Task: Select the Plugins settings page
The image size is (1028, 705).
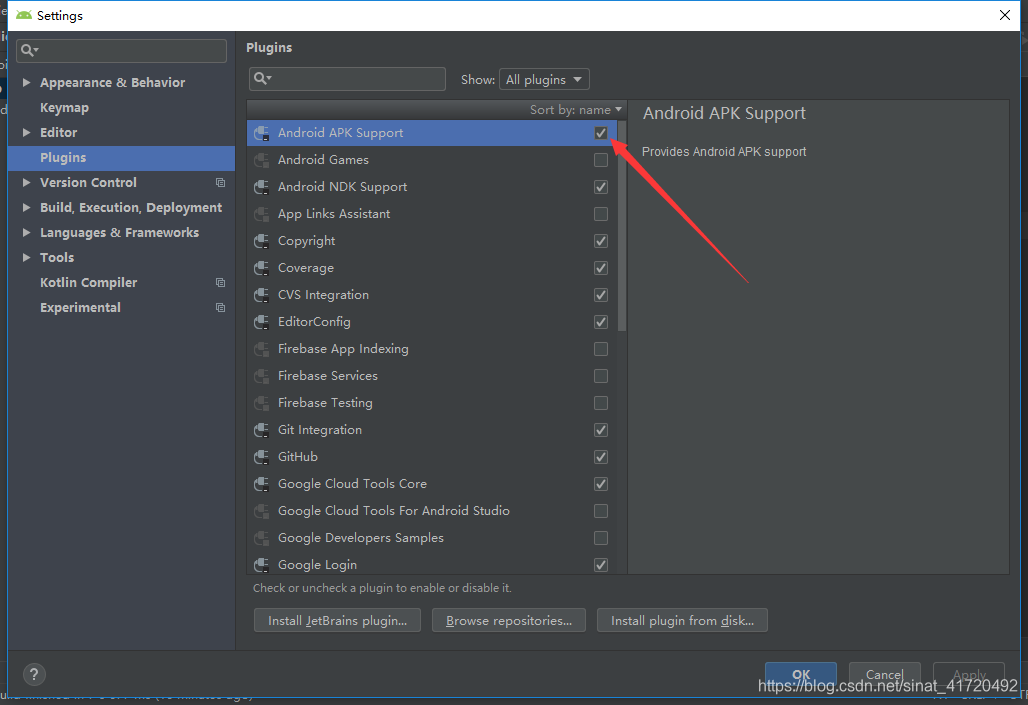Action: 121,157
